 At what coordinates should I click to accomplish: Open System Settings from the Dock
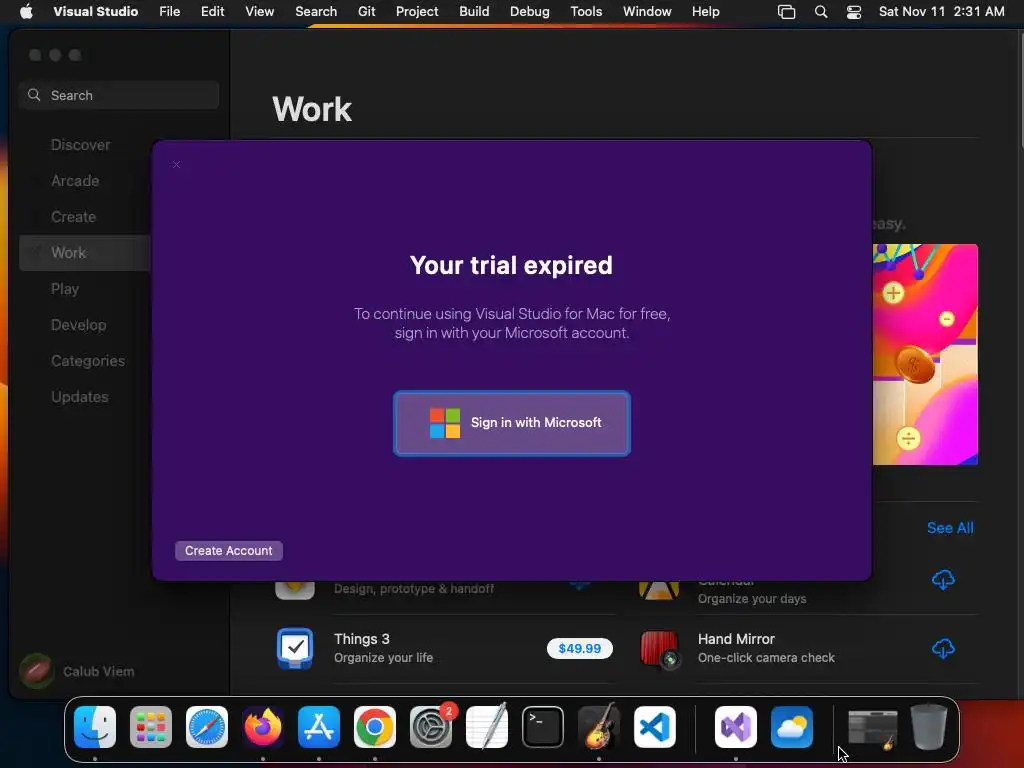(431, 727)
